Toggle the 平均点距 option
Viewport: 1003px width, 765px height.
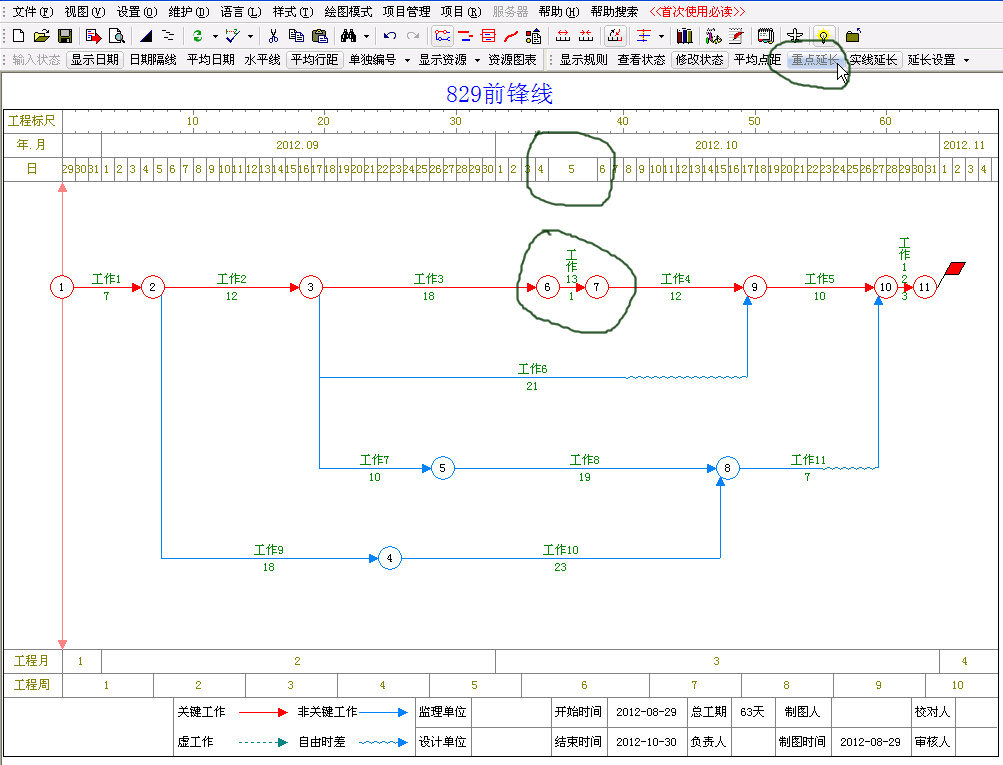coord(757,59)
